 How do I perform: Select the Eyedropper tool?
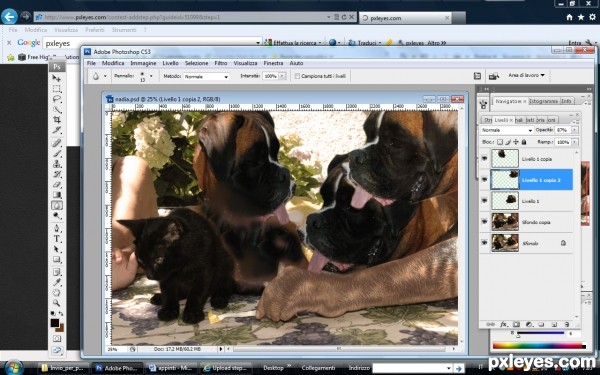pyautogui.click(x=57, y=282)
